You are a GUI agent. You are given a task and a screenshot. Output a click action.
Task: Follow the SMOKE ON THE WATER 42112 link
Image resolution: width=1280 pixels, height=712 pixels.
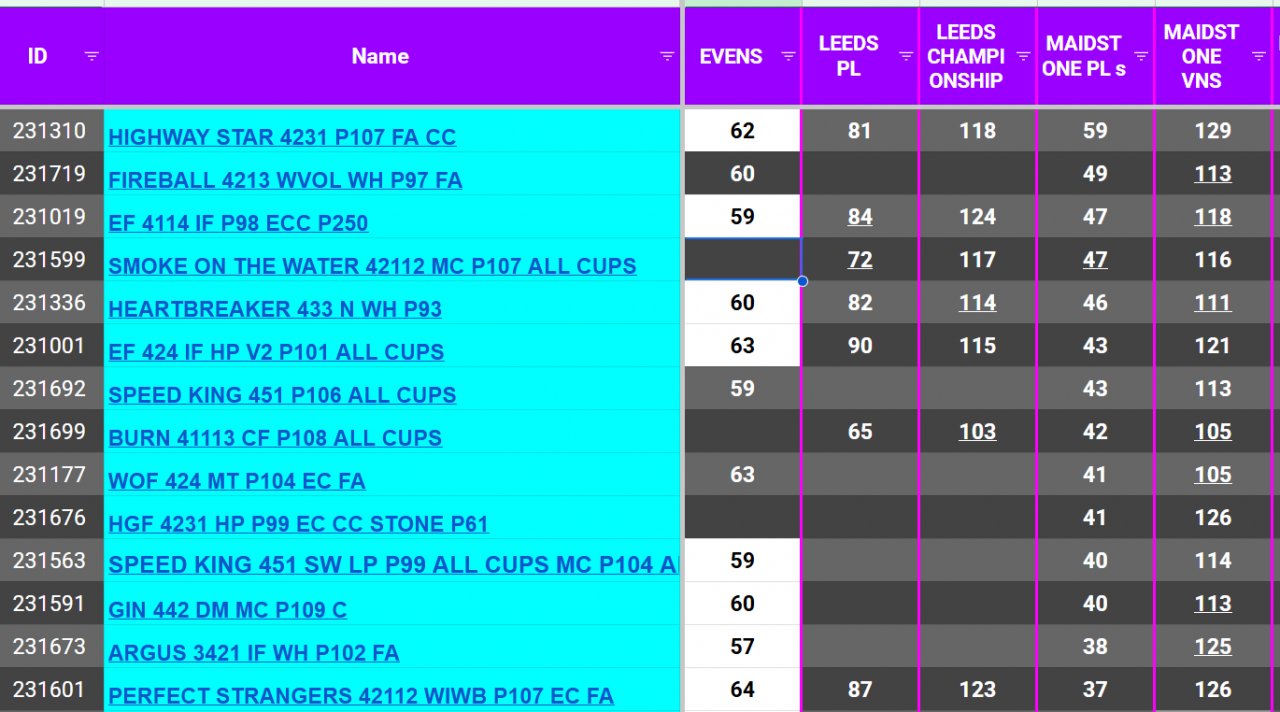[372, 267]
